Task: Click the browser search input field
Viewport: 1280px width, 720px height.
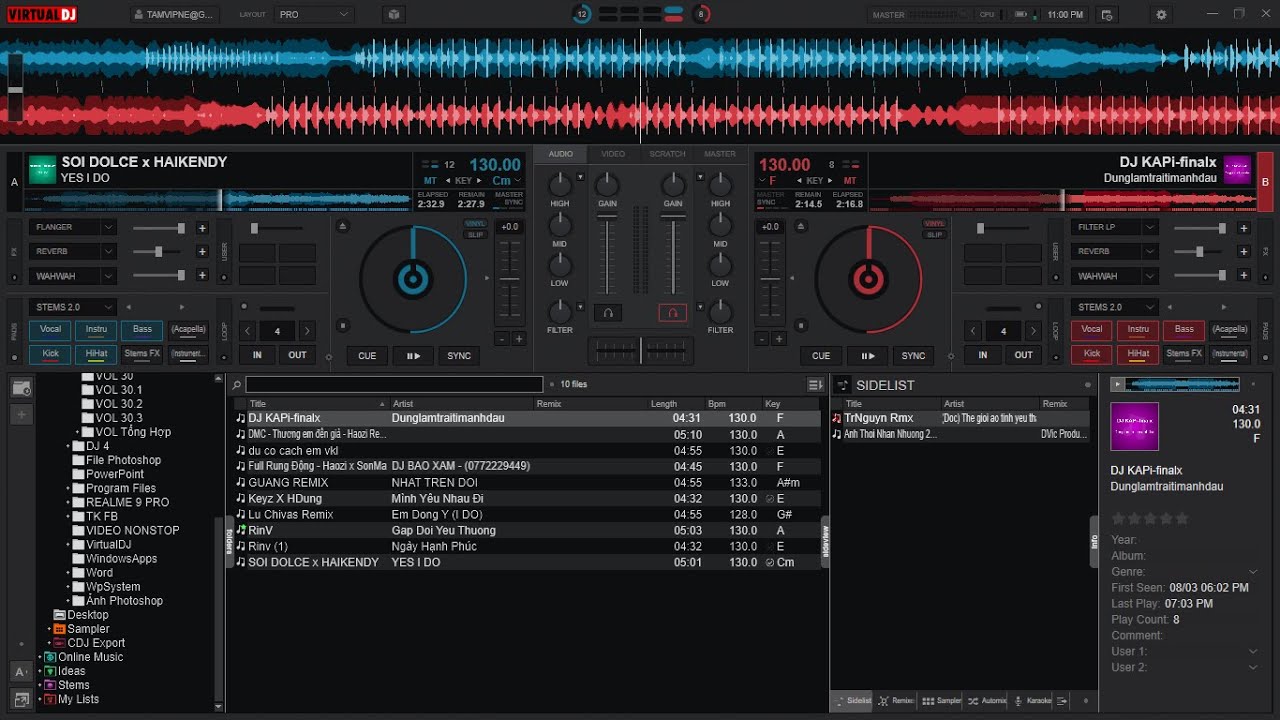Action: click(394, 384)
